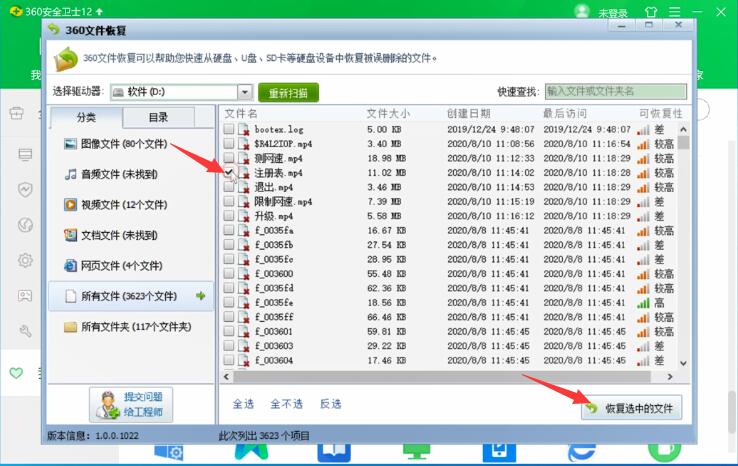
Task: Click the file icon of f_0035ff
Action: 244,317
